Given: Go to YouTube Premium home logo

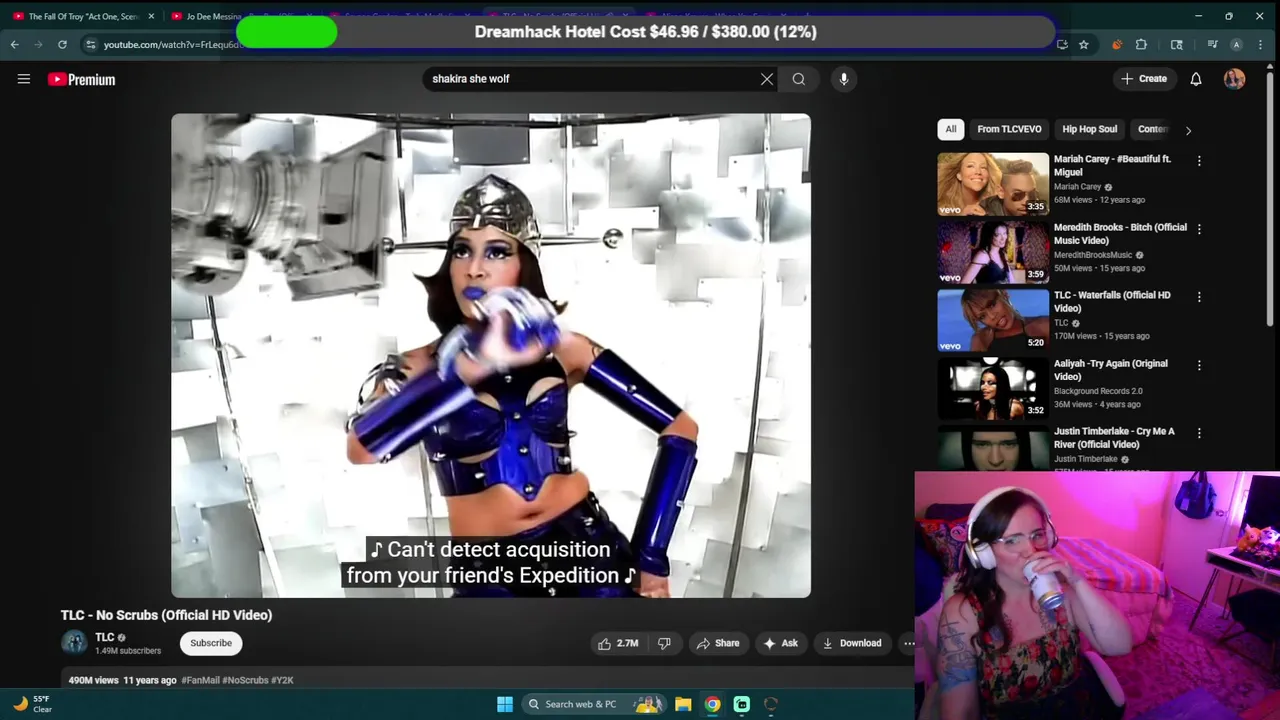Looking at the screenshot, I should click(x=81, y=79).
